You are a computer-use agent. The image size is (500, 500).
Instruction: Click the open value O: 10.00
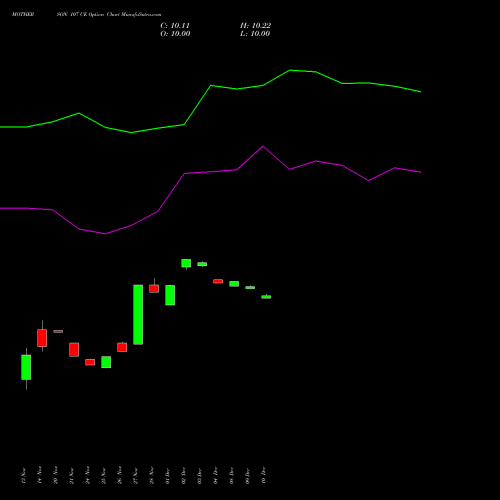175,34
